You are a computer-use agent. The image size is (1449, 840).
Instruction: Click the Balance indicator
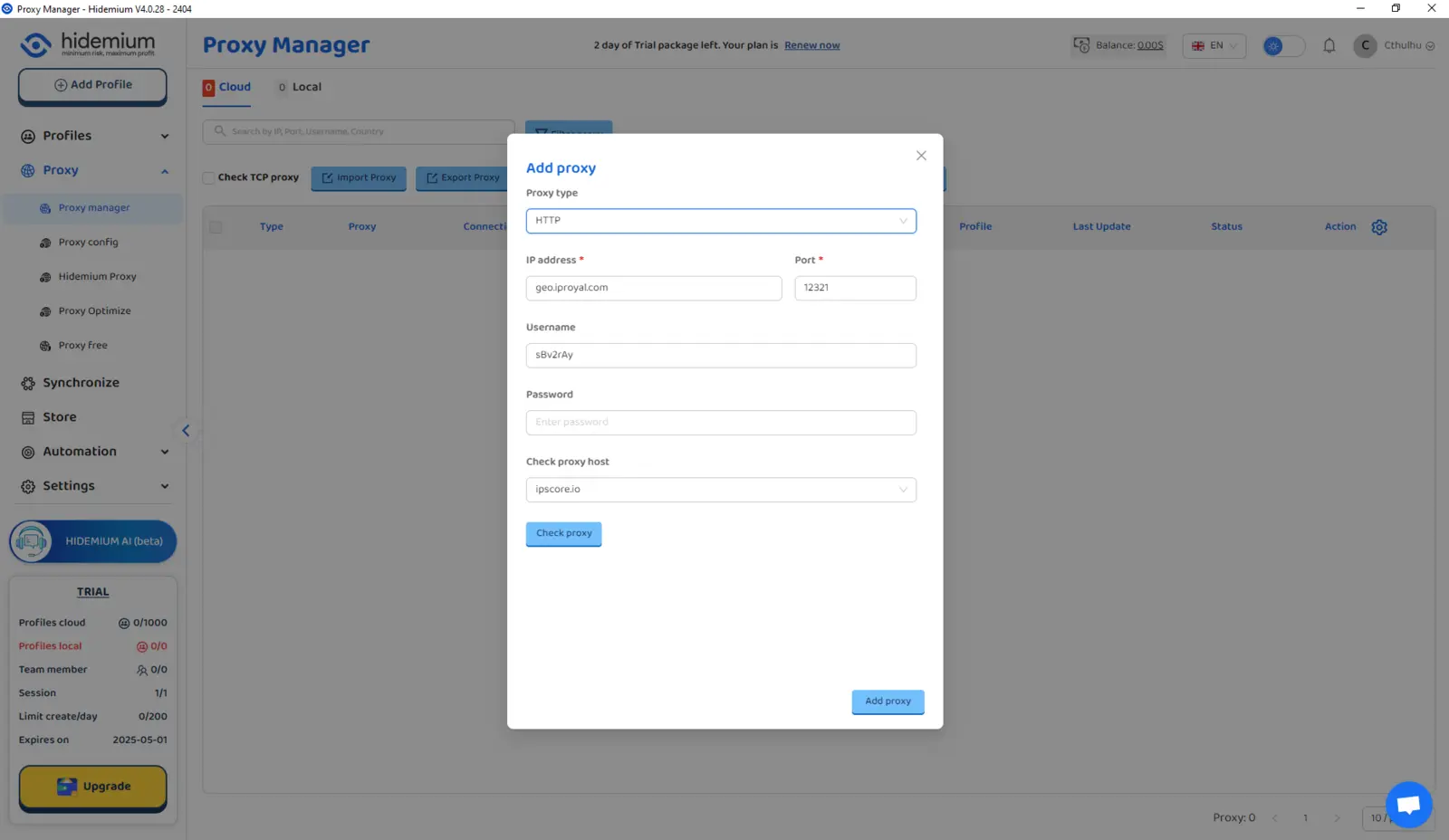[x=1118, y=45]
